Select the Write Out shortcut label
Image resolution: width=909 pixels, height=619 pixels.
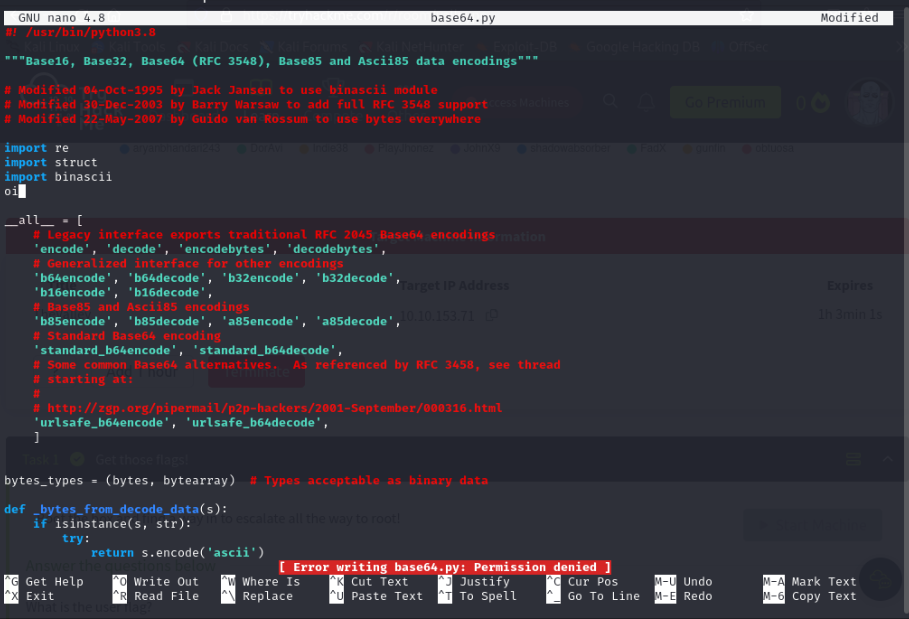click(x=166, y=581)
